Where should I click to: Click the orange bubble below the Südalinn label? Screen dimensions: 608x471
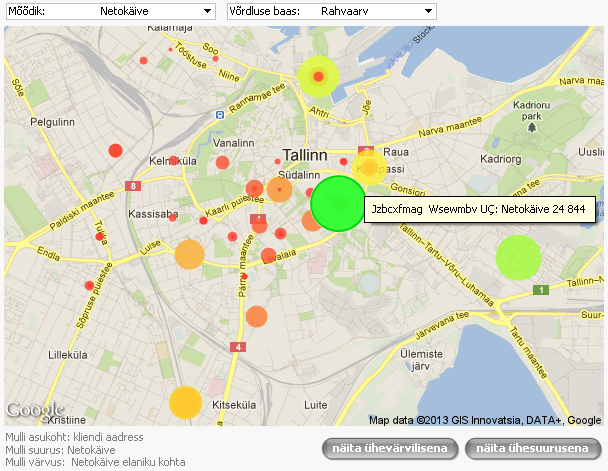tap(280, 189)
